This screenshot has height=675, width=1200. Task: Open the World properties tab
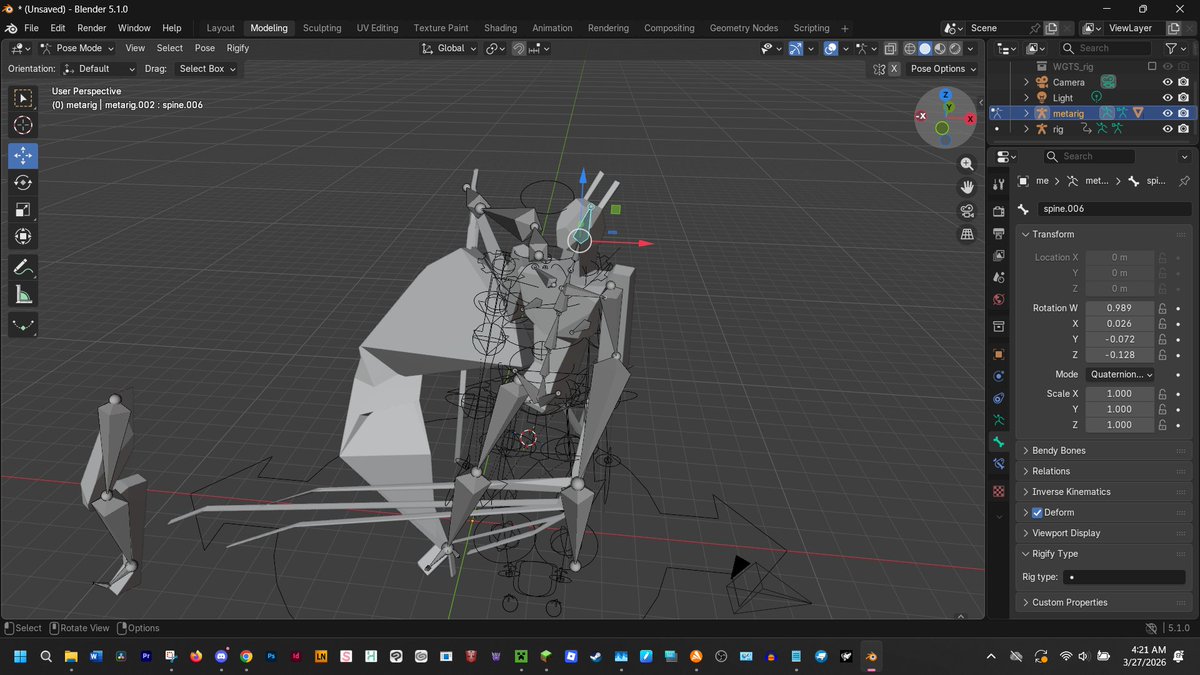998,299
